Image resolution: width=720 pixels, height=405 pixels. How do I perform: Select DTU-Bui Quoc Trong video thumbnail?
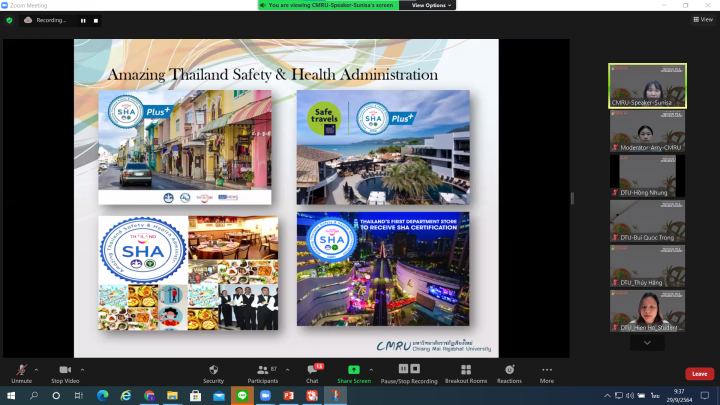tap(647, 221)
